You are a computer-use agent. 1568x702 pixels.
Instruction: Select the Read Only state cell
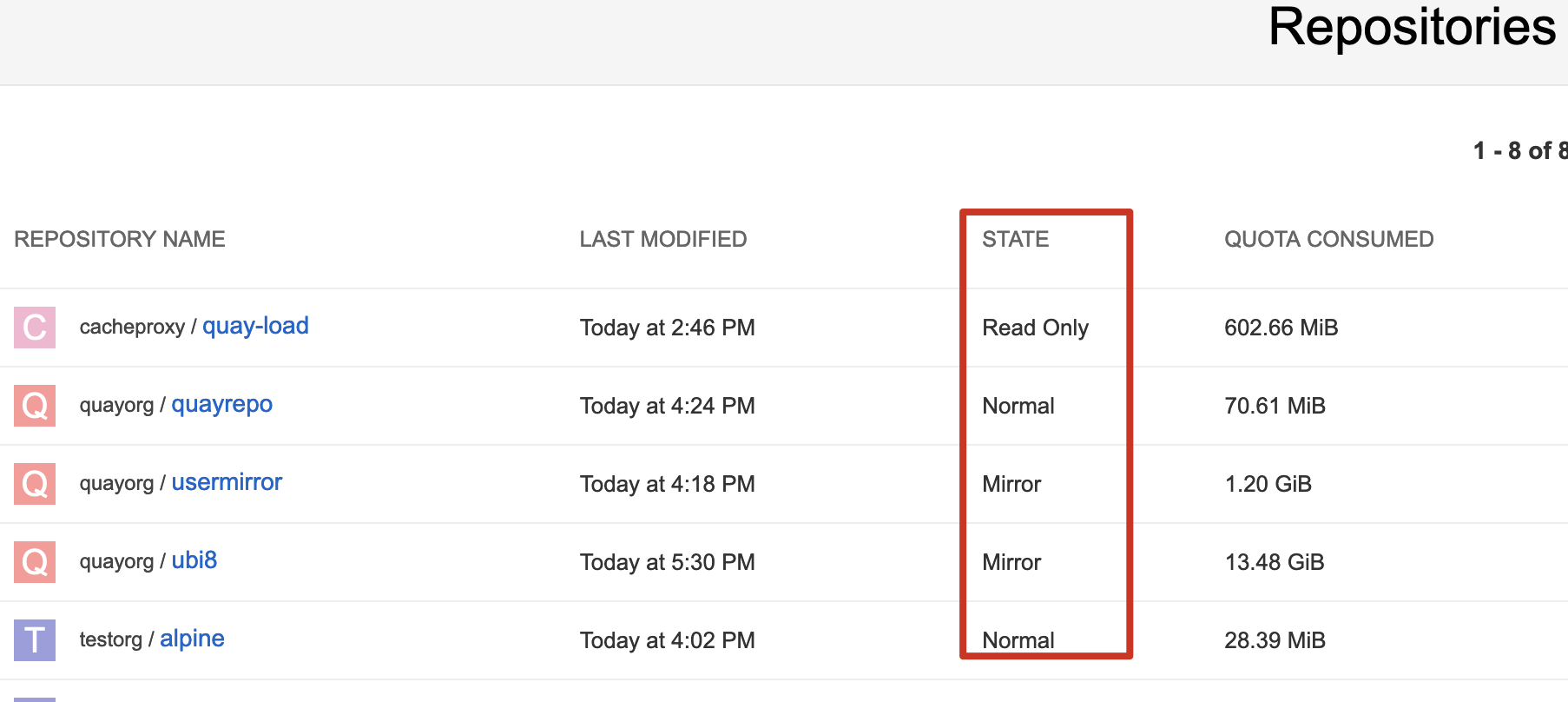point(1035,328)
